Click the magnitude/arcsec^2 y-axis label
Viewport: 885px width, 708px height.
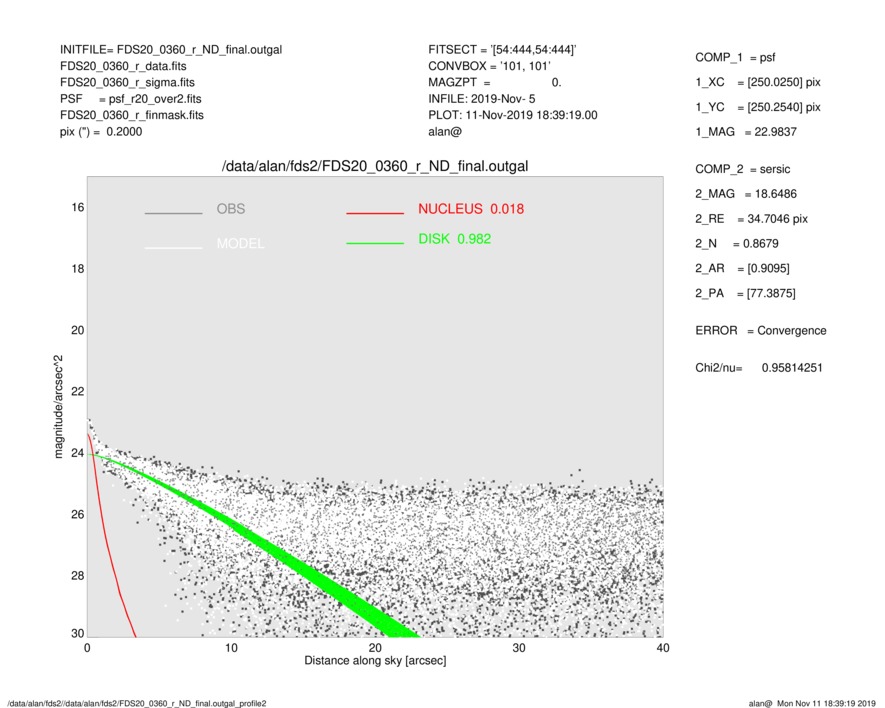pos(58,407)
